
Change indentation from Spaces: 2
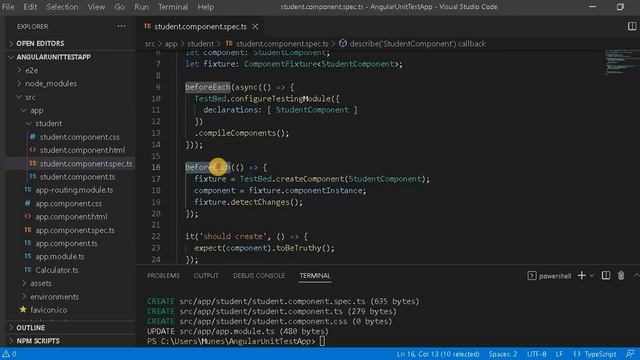502,354
